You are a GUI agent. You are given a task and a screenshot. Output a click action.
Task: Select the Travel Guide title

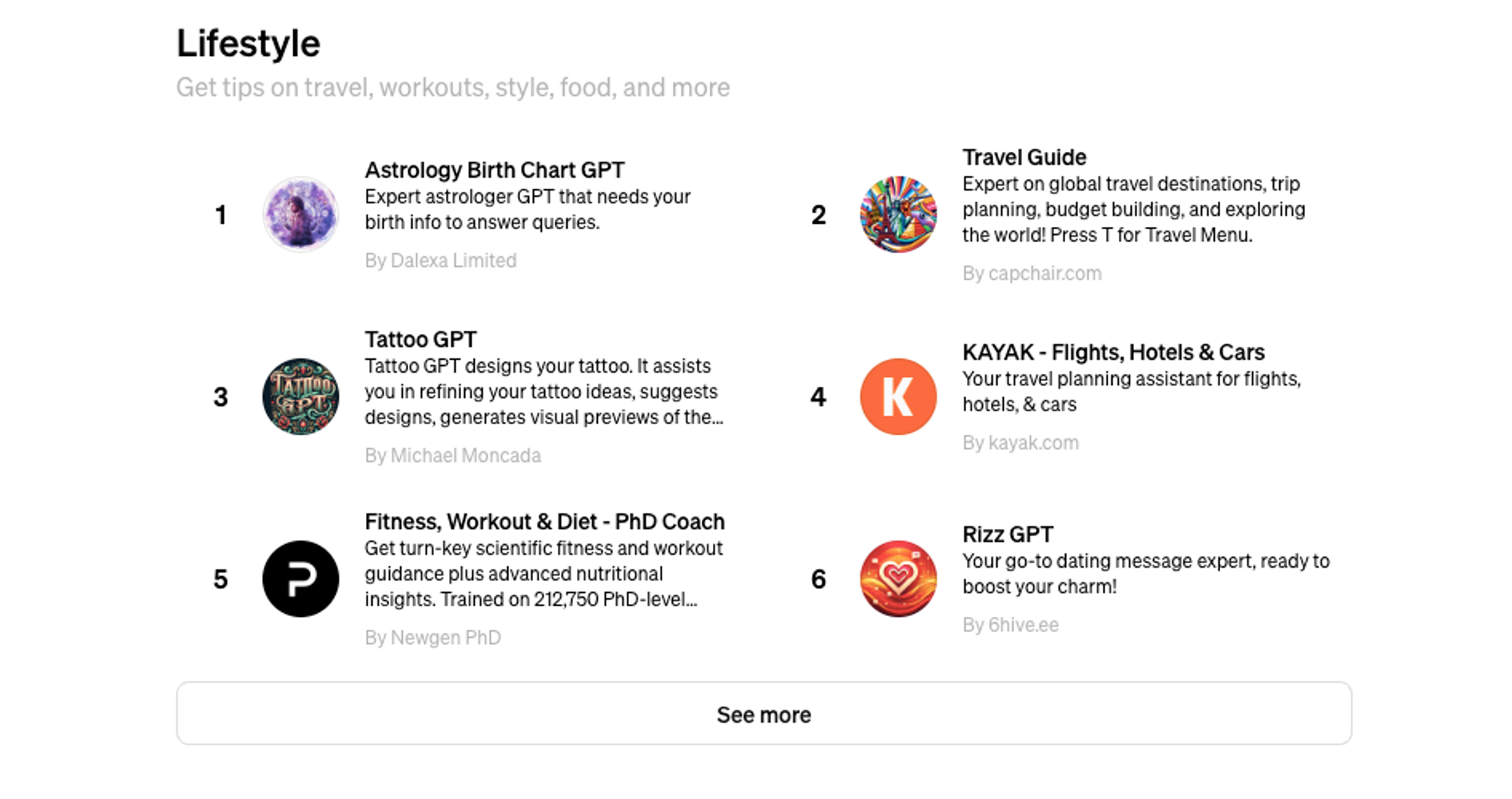(x=1024, y=157)
